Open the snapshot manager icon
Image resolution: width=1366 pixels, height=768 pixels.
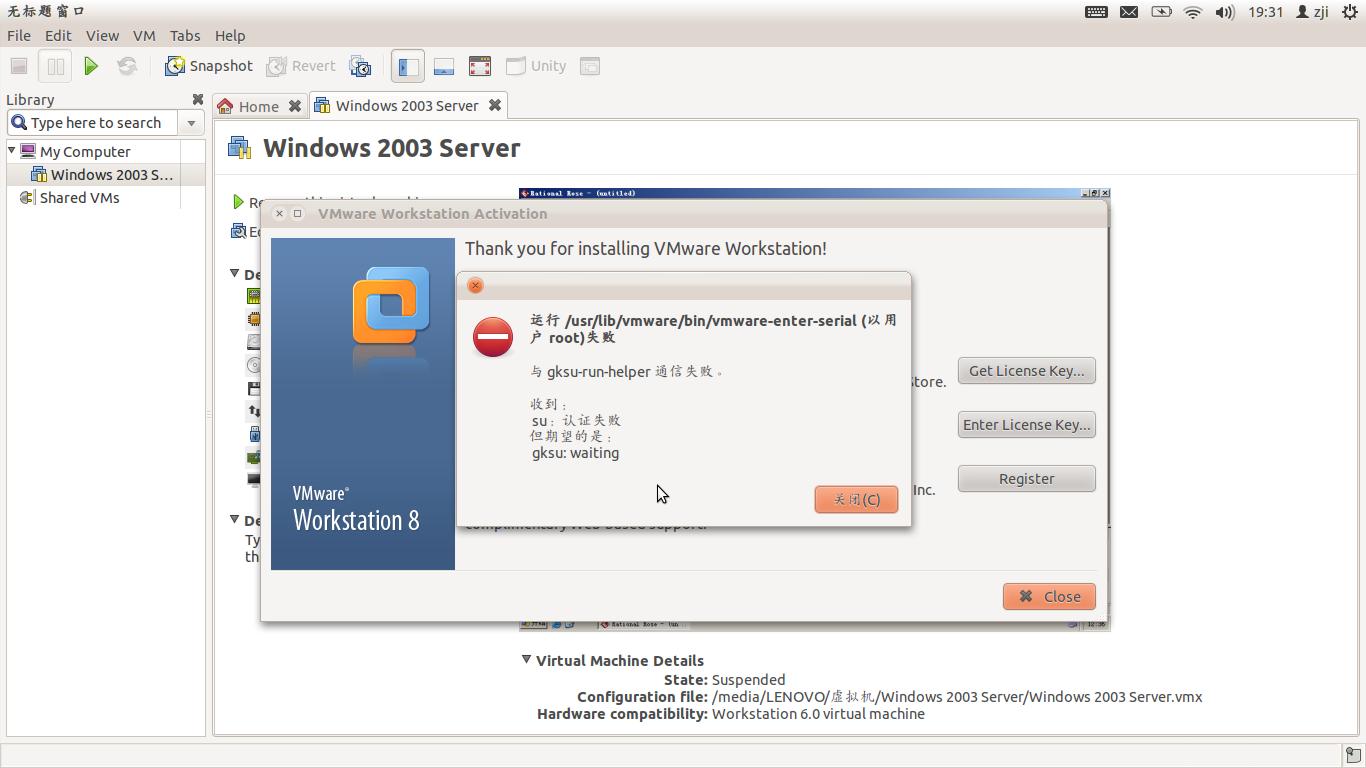pyautogui.click(x=360, y=66)
